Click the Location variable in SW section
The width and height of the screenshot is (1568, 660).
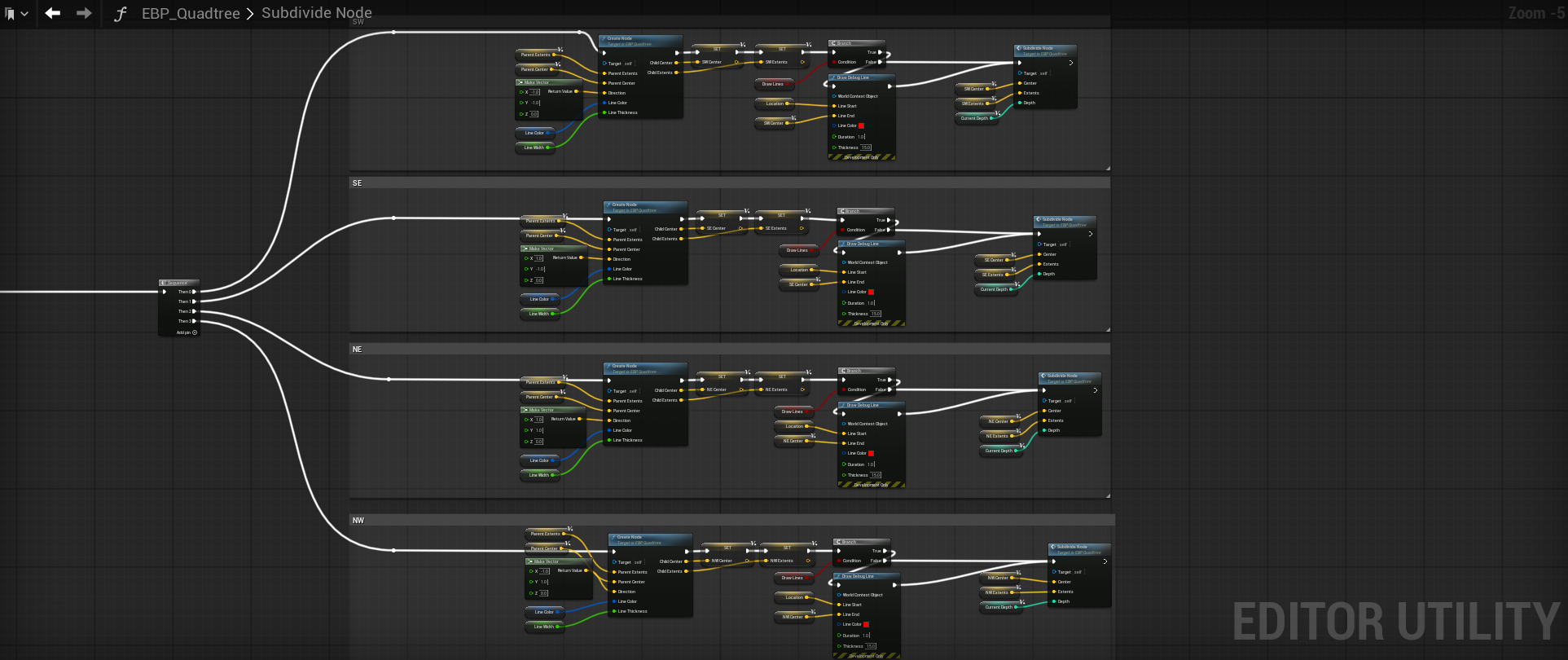(775, 103)
